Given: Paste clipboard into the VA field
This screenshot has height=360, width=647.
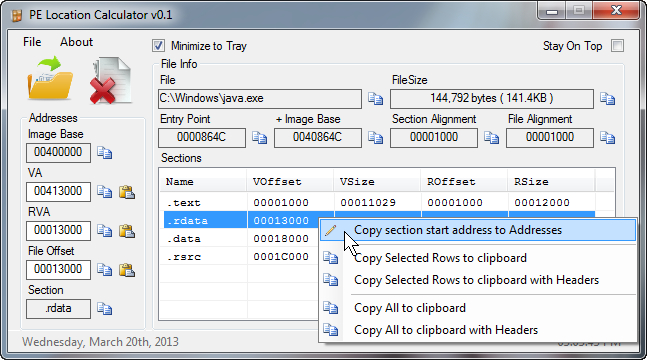Looking at the screenshot, I should (x=127, y=192).
